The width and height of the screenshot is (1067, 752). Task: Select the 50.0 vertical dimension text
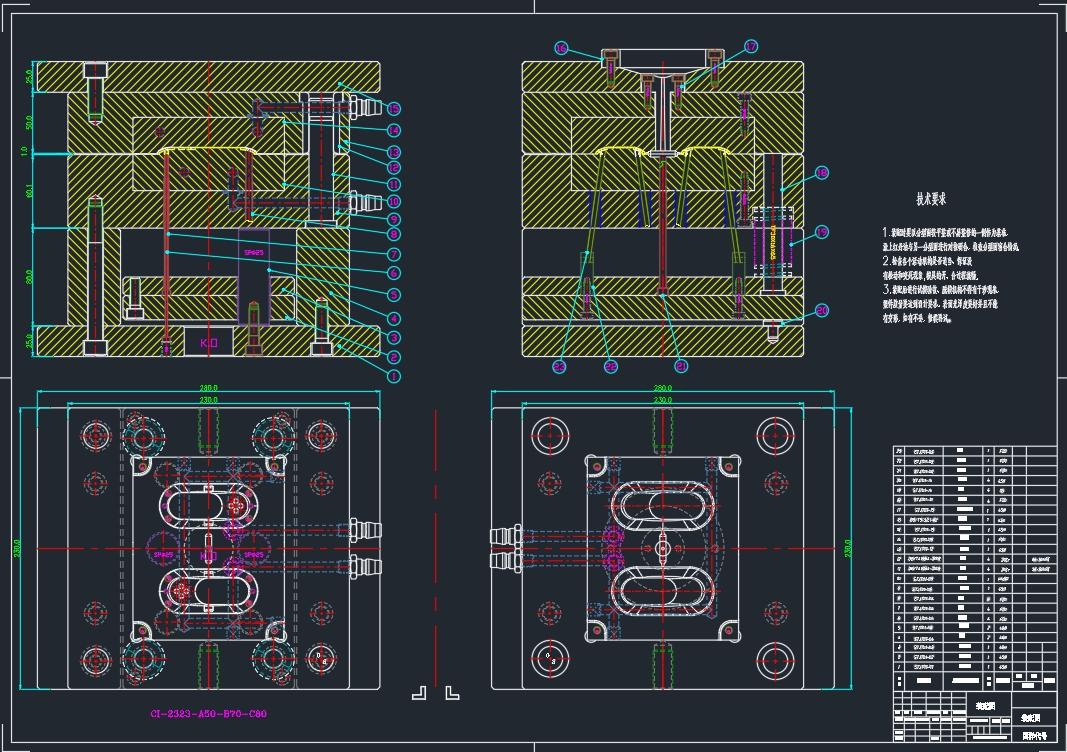29,122
